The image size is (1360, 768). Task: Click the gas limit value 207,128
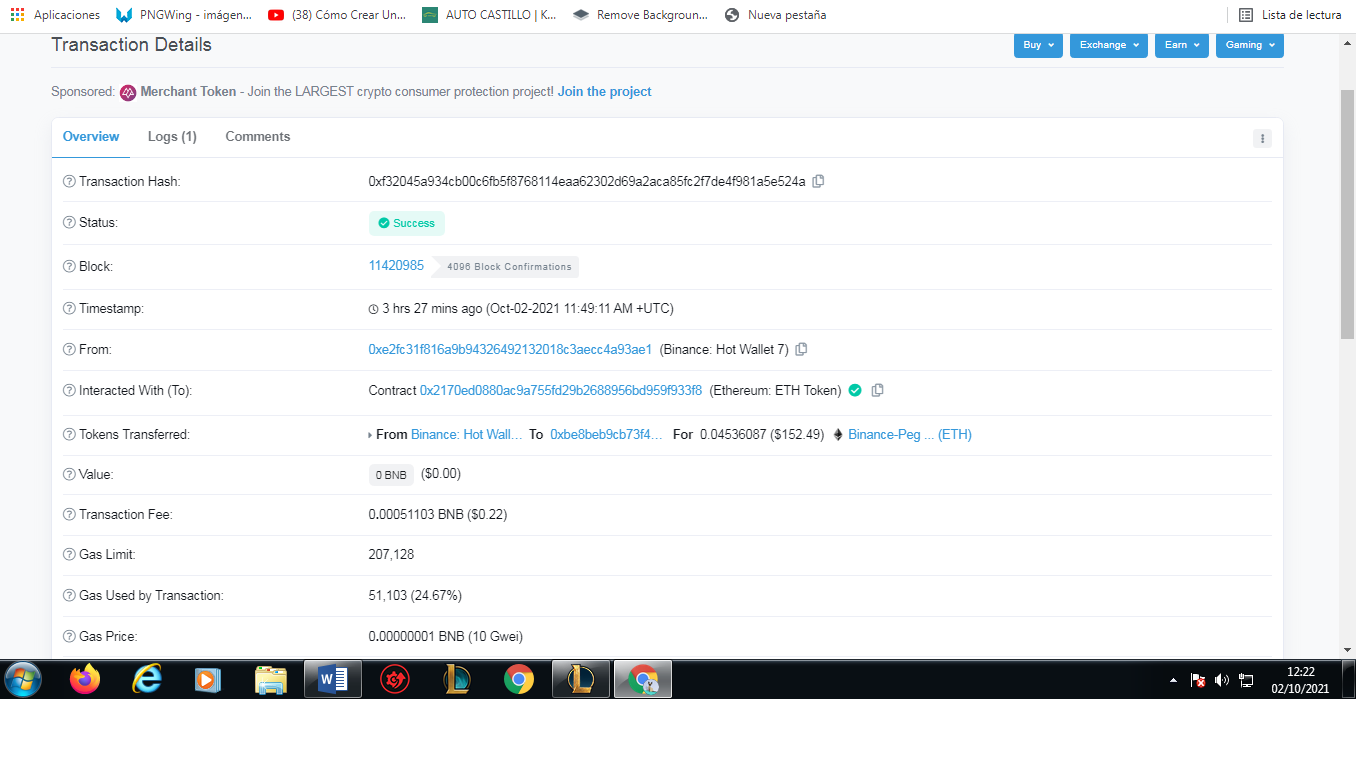click(x=391, y=554)
